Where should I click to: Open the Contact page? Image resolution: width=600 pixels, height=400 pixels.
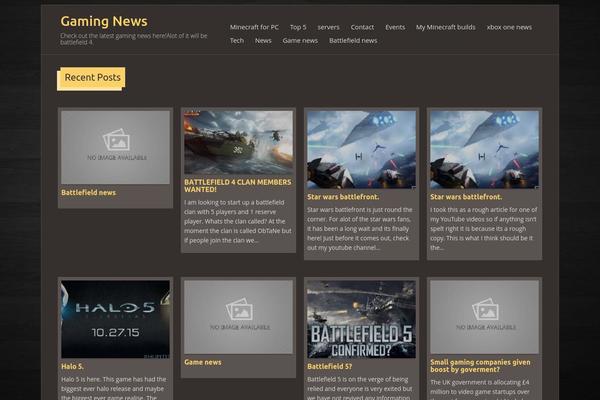(362, 27)
